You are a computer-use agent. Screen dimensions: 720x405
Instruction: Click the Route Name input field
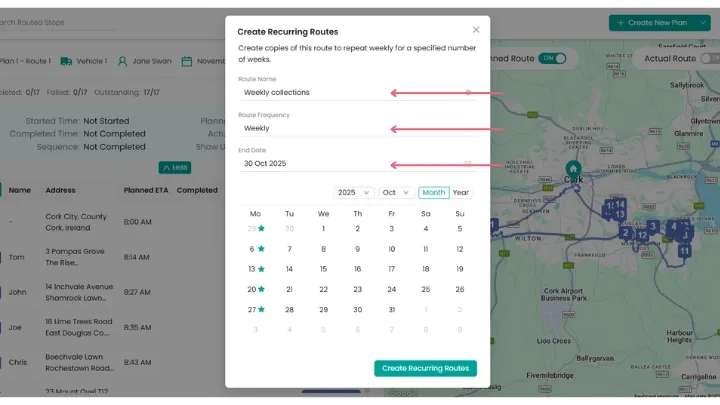[350, 92]
